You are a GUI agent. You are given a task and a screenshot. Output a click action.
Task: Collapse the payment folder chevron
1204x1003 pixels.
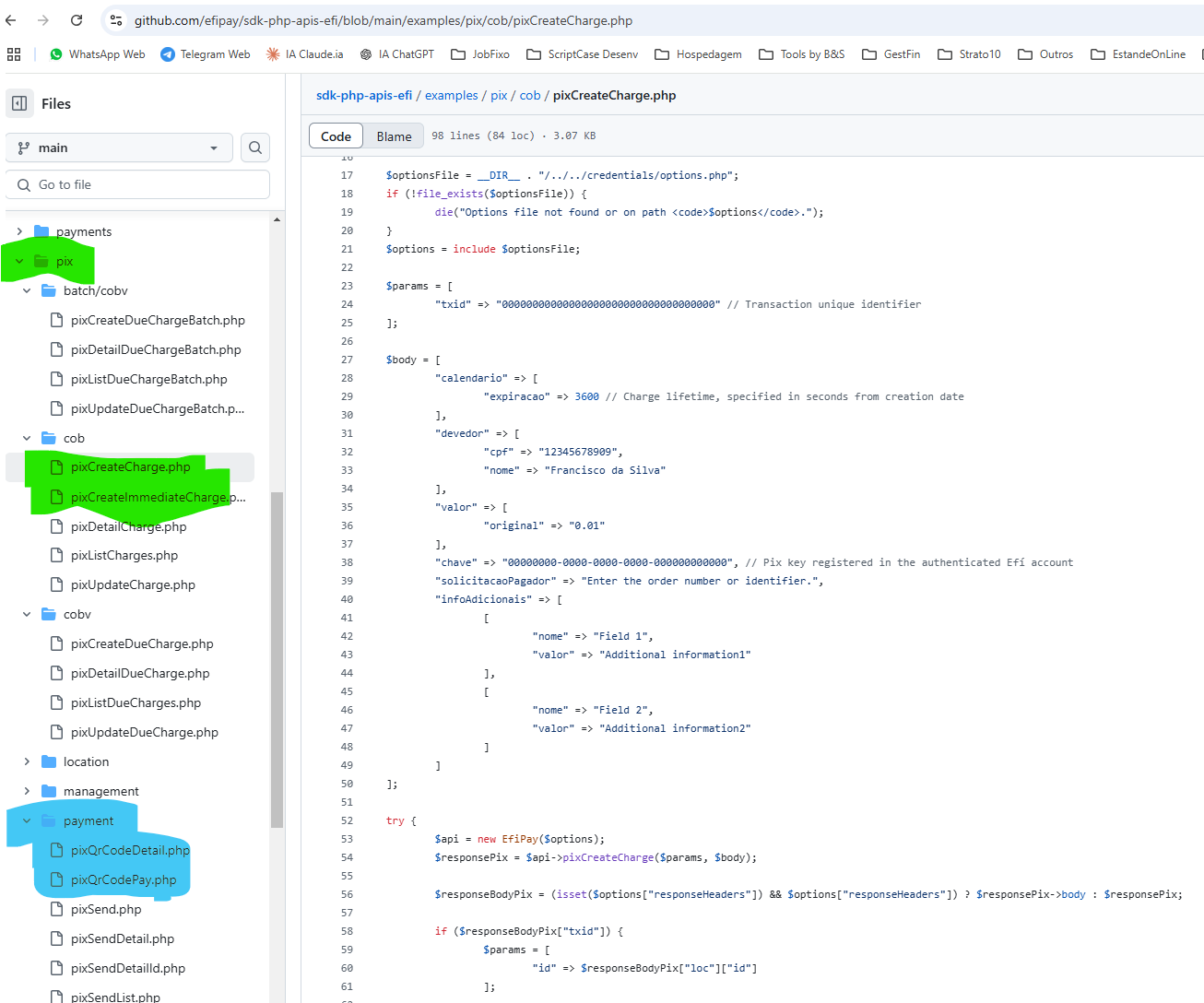[27, 820]
